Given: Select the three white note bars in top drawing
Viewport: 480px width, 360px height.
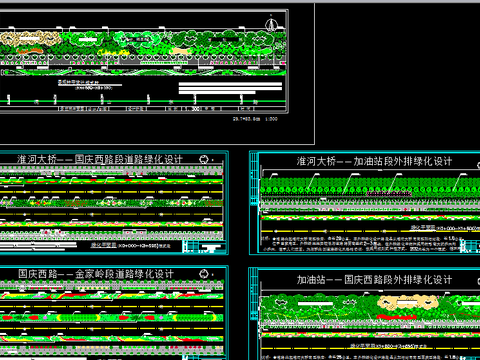Looking at the screenshot, I should click(230, 88).
